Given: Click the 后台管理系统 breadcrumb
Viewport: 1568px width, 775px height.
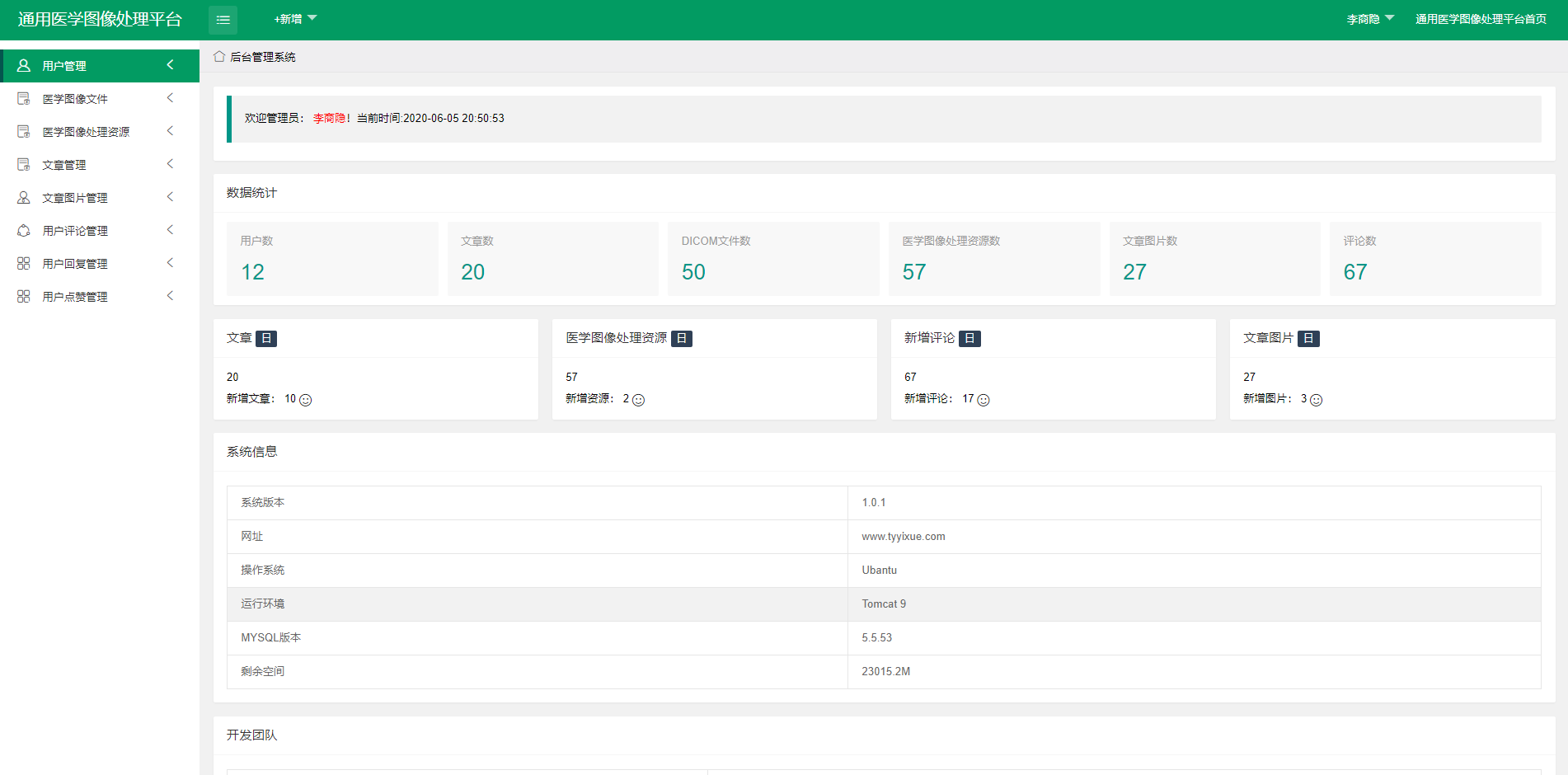Looking at the screenshot, I should click(x=263, y=57).
